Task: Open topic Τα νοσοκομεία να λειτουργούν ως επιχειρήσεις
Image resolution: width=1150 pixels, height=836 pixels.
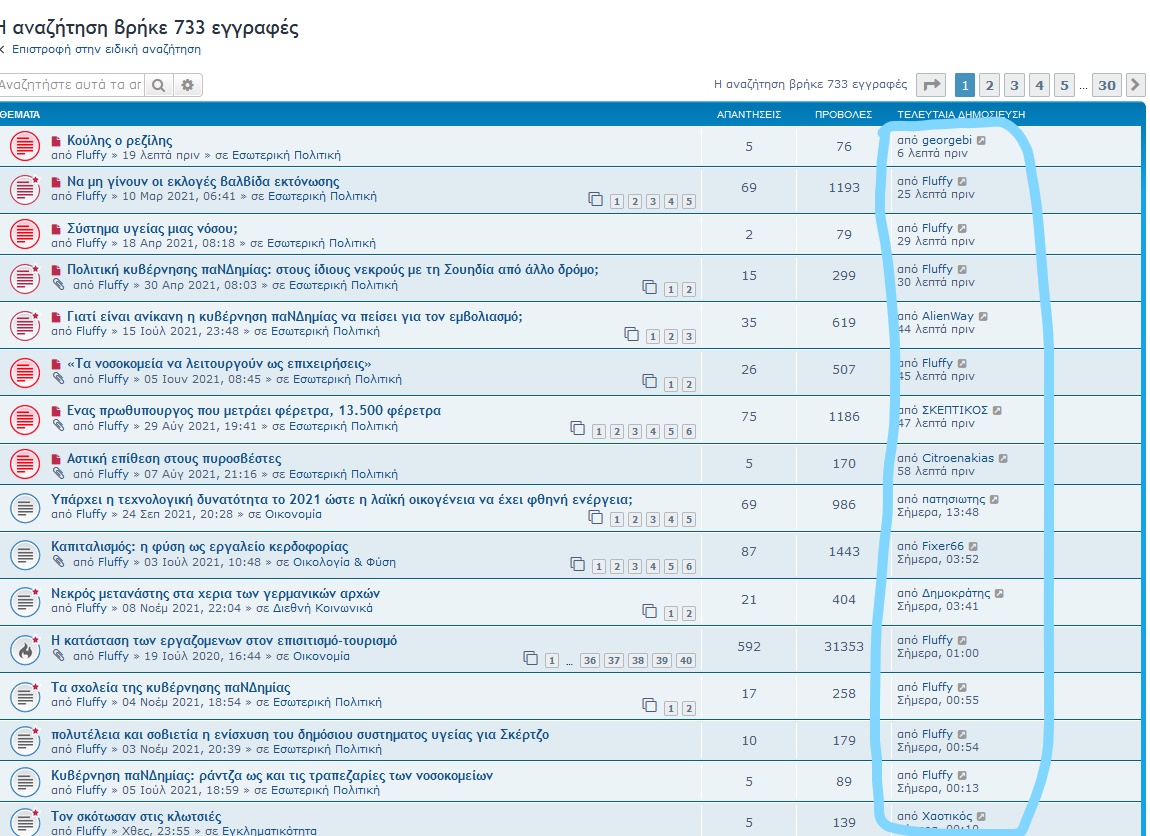Action: pyautogui.click(x=219, y=363)
